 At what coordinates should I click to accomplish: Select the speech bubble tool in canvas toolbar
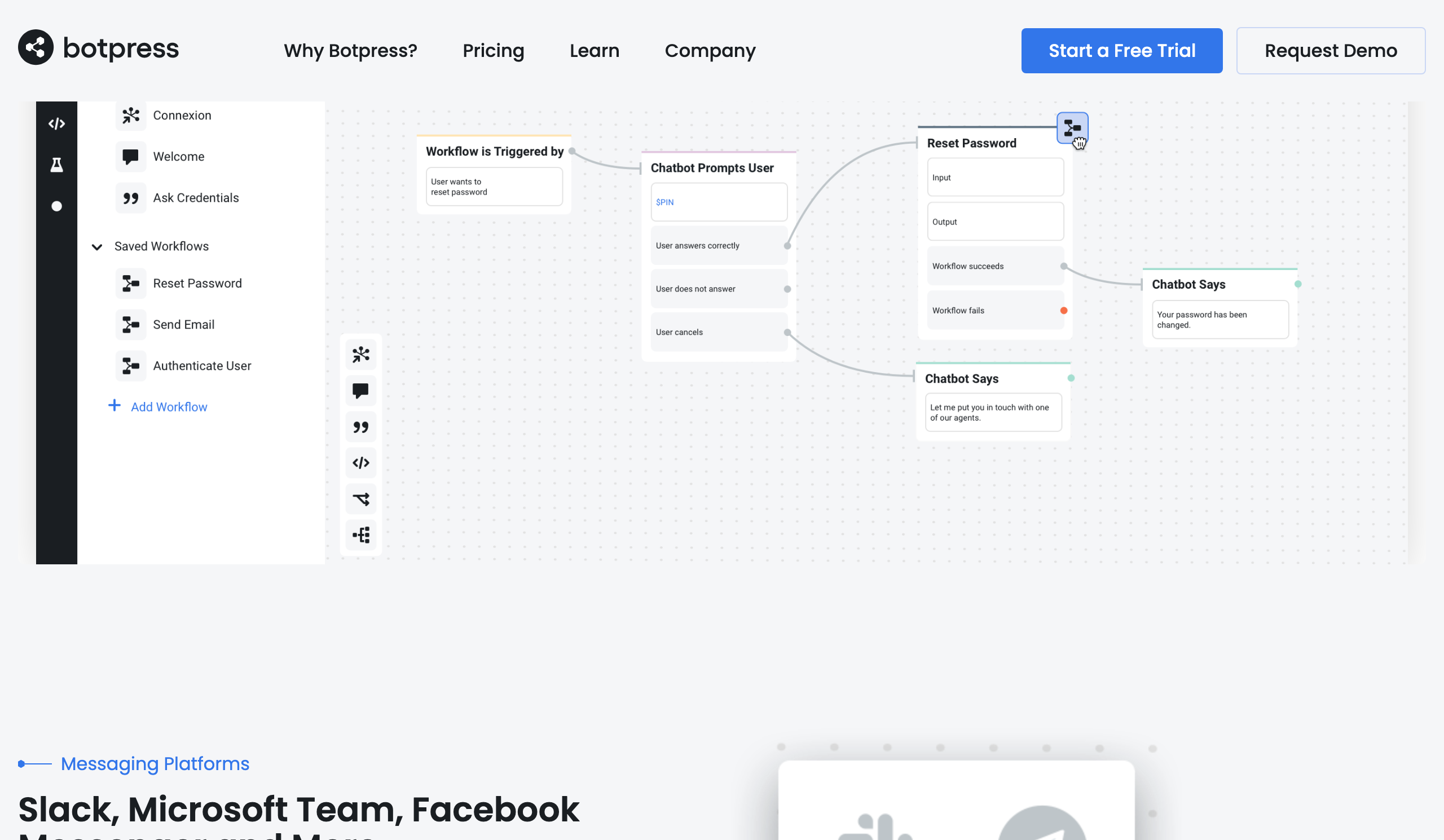pyautogui.click(x=361, y=391)
